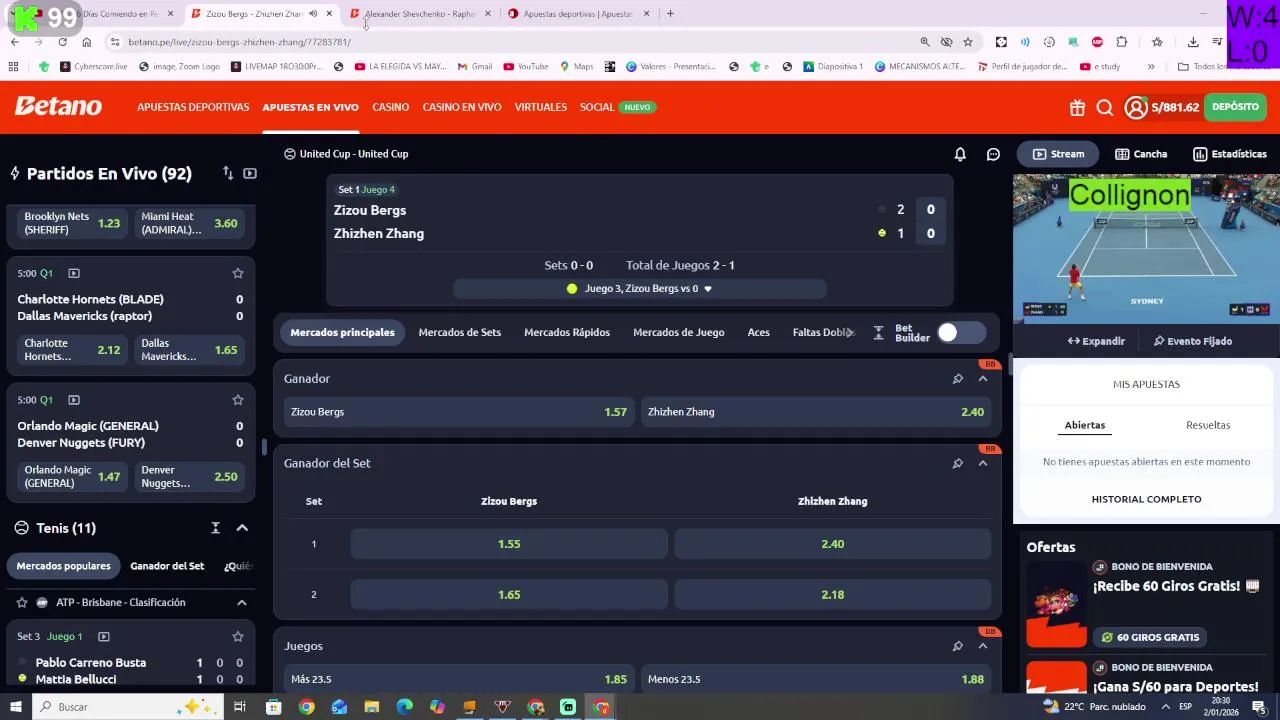Claim the 60 Giros Gratis offer

[x=1149, y=637]
